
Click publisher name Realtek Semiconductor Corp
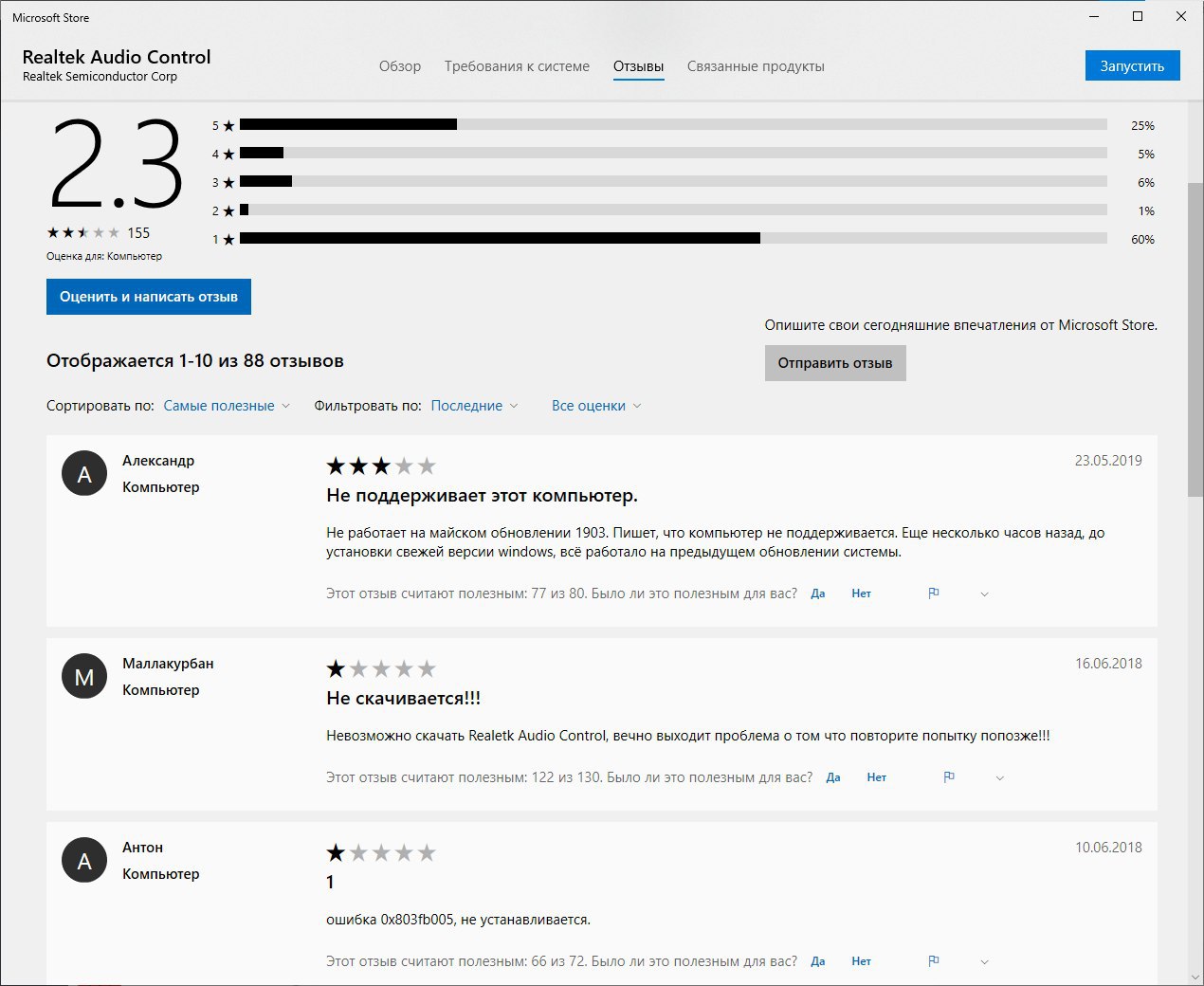(100, 77)
